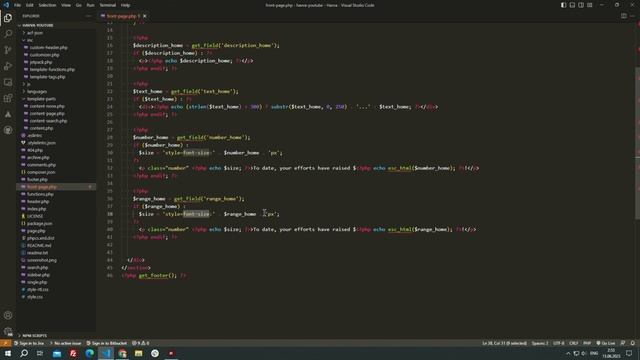This screenshot has height=360, width=640.
Task: Click the feedback icon in status bar
Action: pos(623,343)
